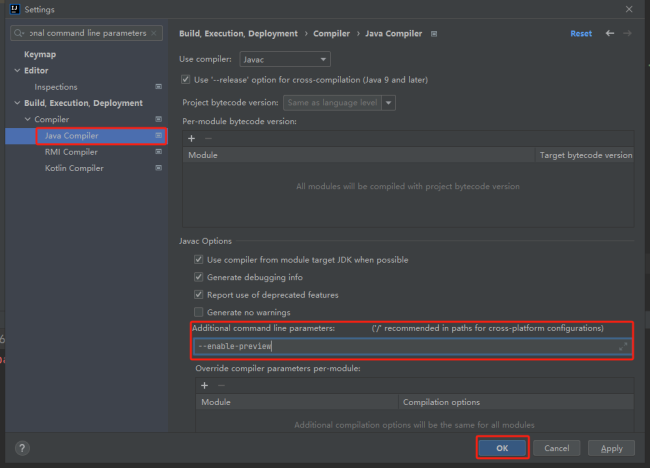
Task: Select Java Compiler in settings tree
Action: (71, 136)
